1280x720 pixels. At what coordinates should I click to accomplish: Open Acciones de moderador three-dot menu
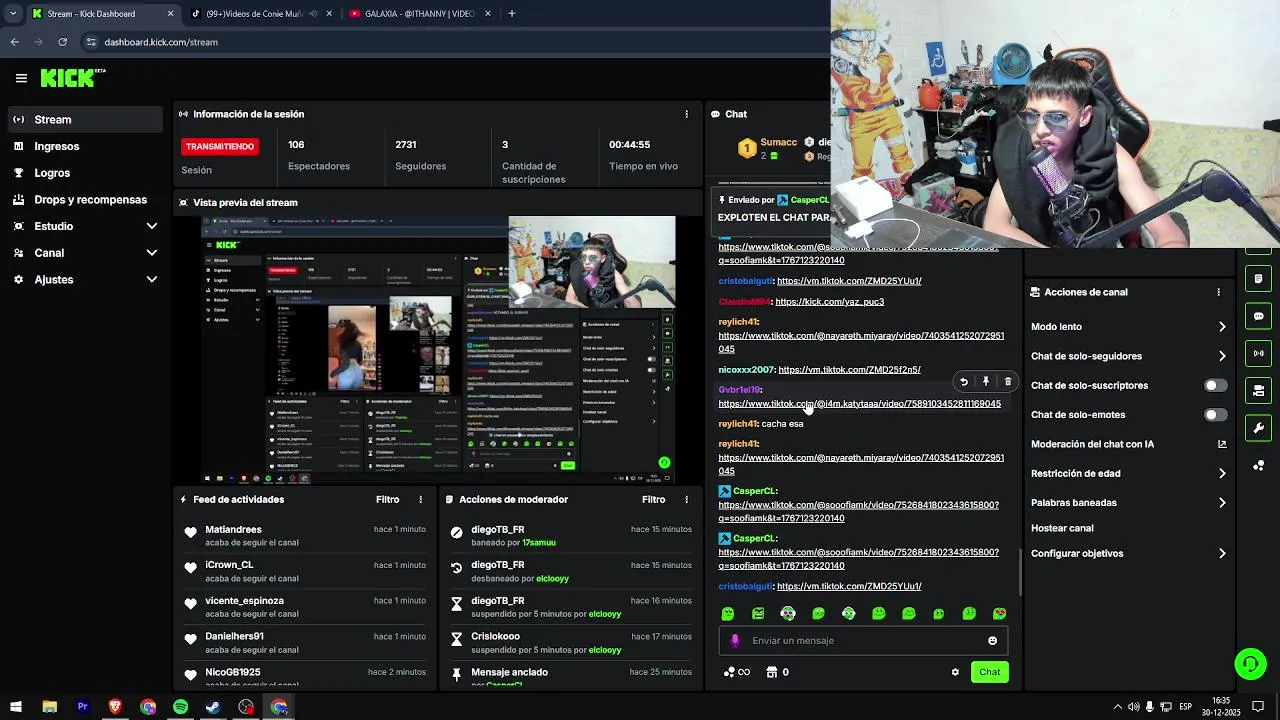click(686, 499)
